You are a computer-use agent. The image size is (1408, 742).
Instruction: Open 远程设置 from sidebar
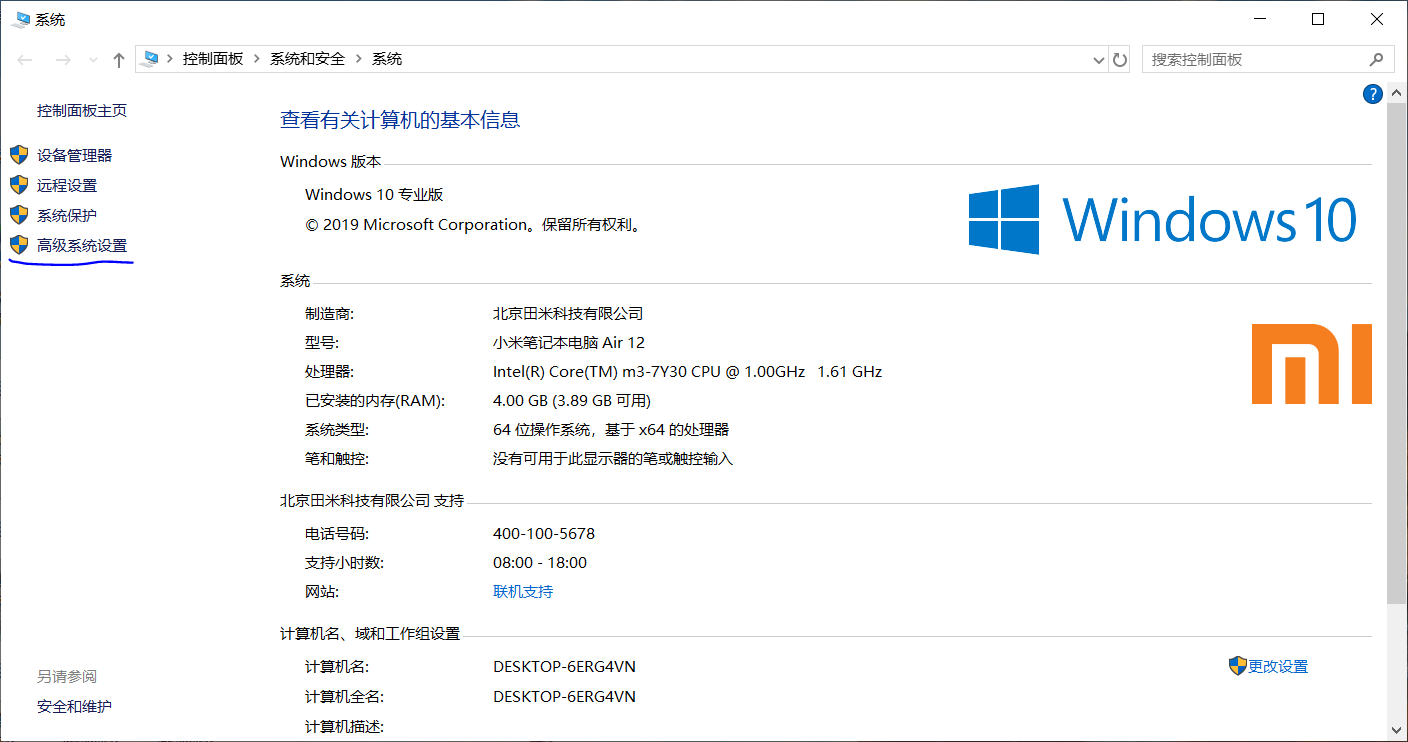[x=67, y=186]
